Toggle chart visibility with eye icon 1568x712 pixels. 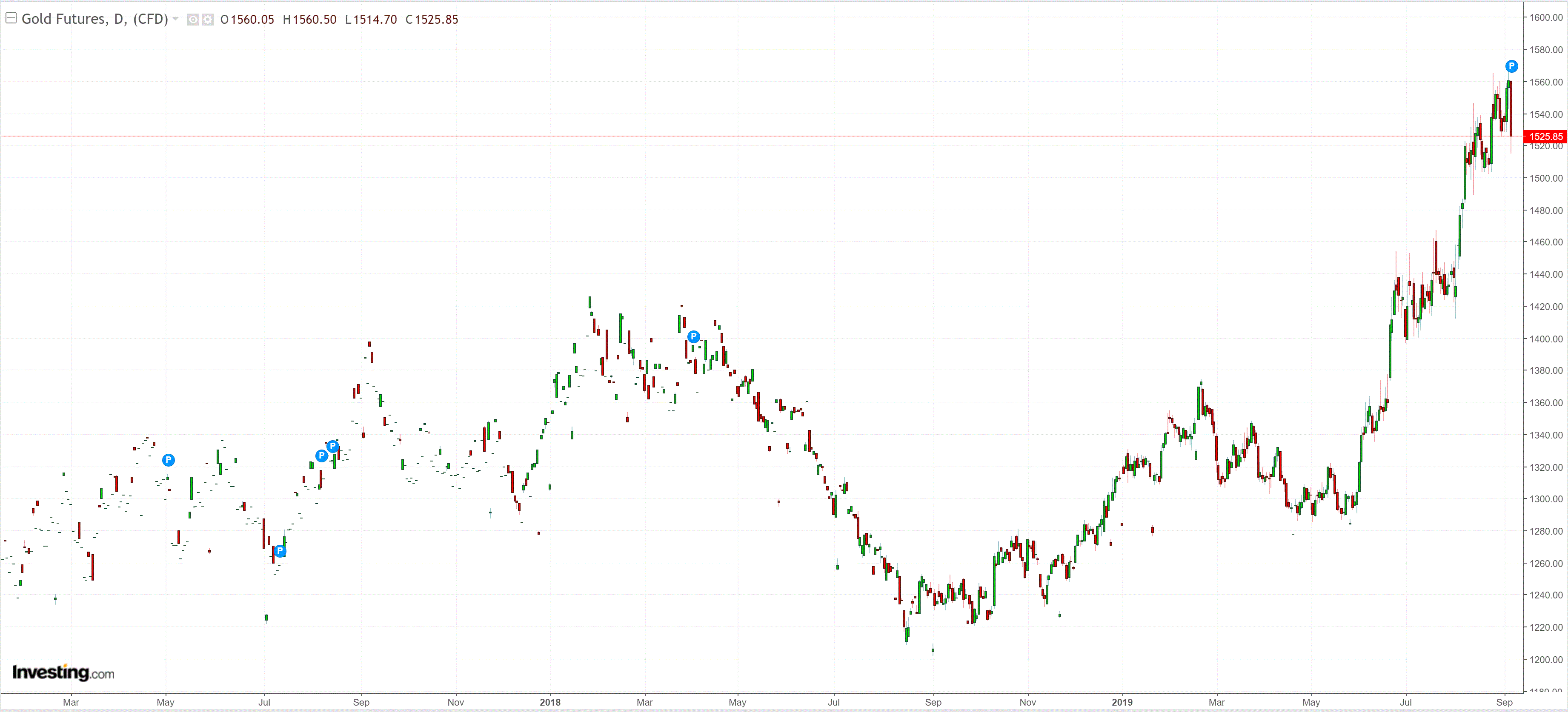tap(193, 20)
